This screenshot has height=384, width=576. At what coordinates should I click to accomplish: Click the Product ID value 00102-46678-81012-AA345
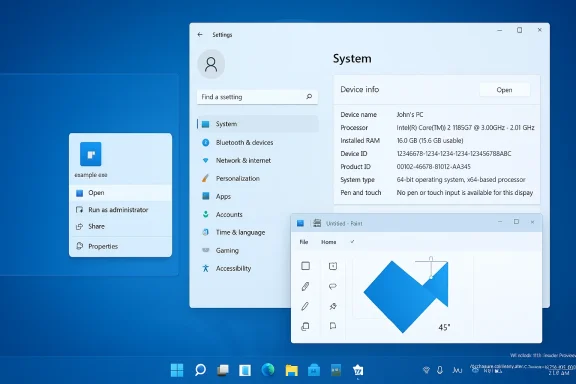tap(433, 166)
